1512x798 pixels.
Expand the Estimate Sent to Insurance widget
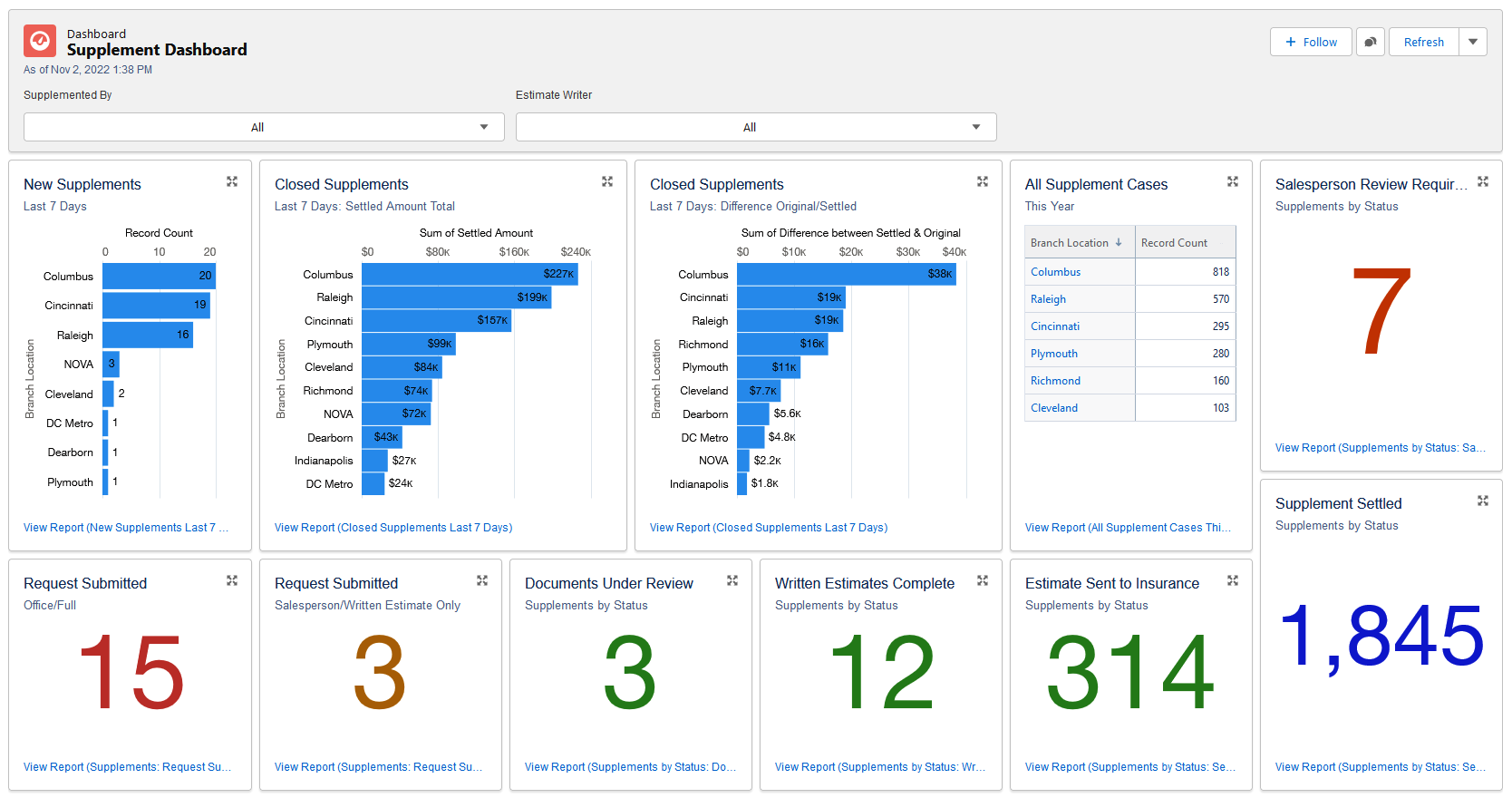1233,580
